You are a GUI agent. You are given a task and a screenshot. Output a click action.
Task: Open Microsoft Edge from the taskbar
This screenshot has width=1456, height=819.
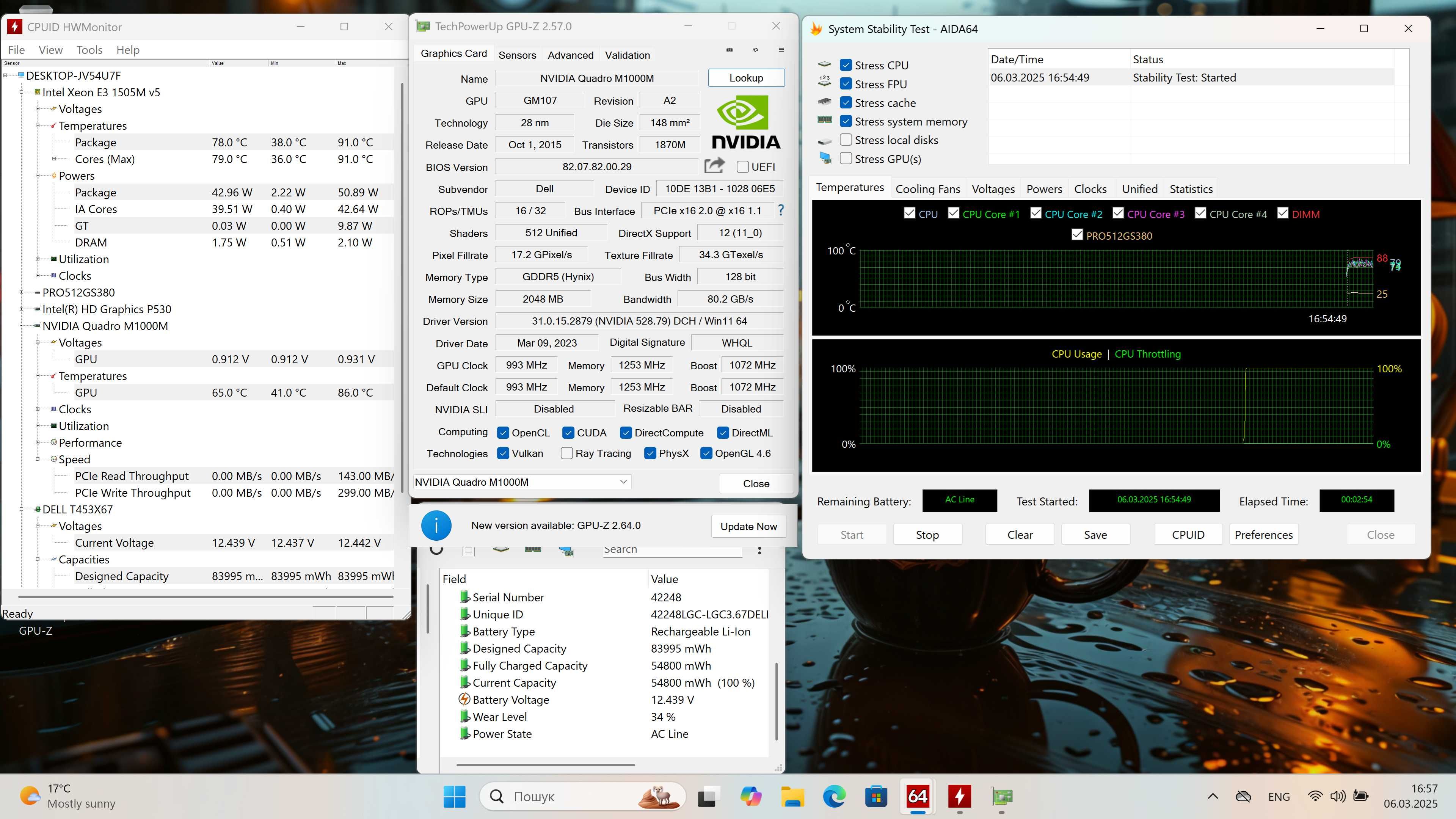(834, 796)
